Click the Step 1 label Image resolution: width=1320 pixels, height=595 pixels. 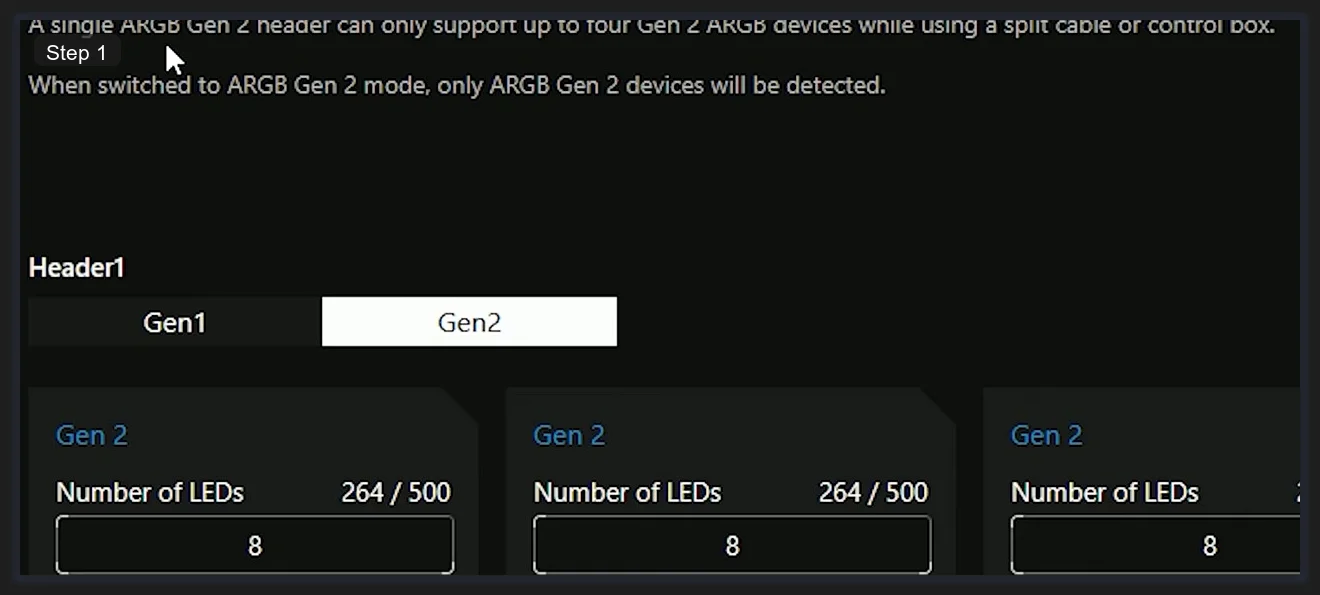pyautogui.click(x=75, y=53)
